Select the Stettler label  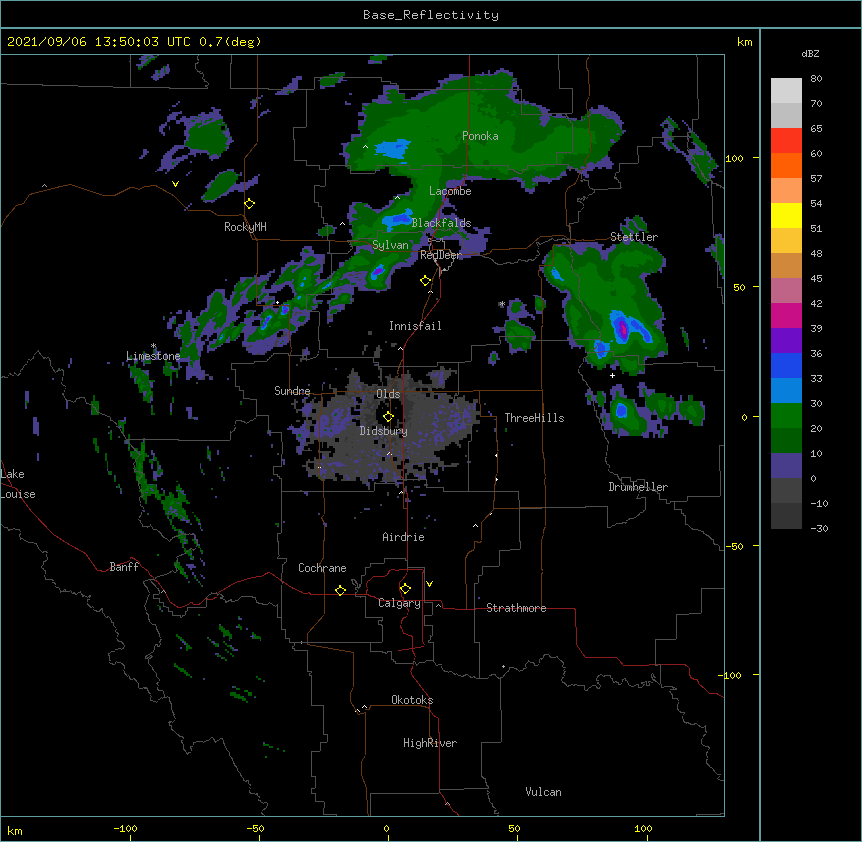coord(634,237)
